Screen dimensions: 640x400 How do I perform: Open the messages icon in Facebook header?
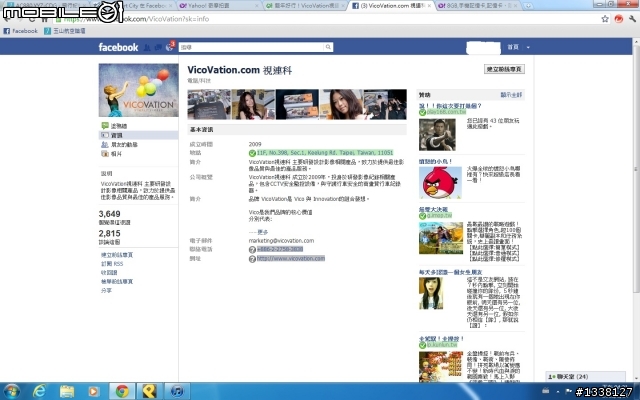[158, 48]
